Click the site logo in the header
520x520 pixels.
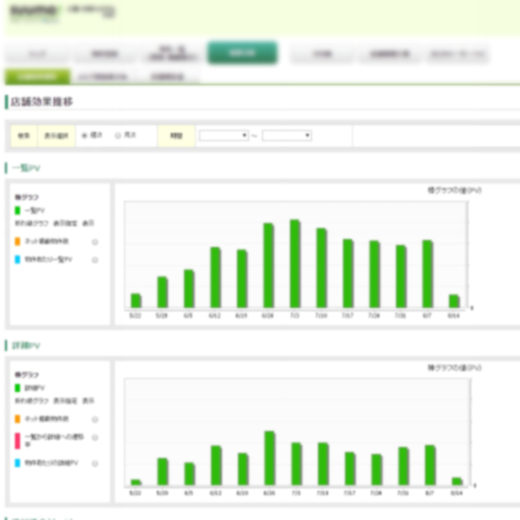click(33, 13)
